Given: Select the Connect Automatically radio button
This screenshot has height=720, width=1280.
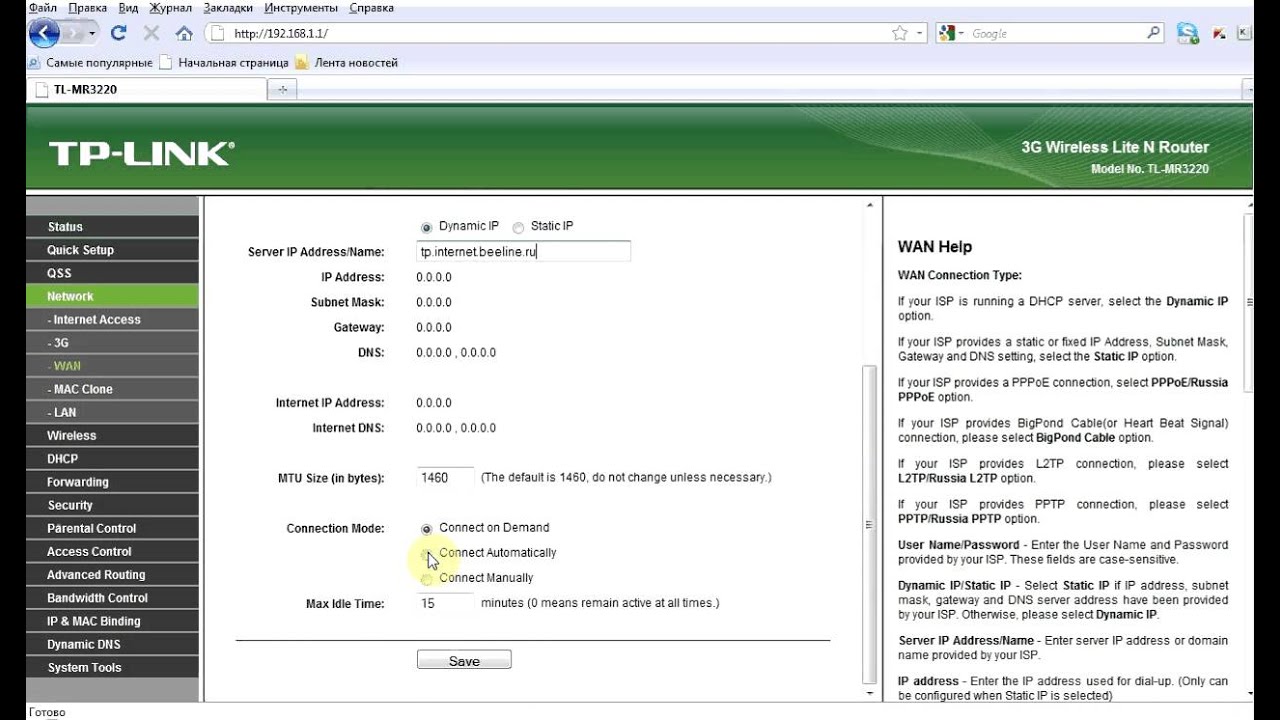Looking at the screenshot, I should tap(427, 553).
